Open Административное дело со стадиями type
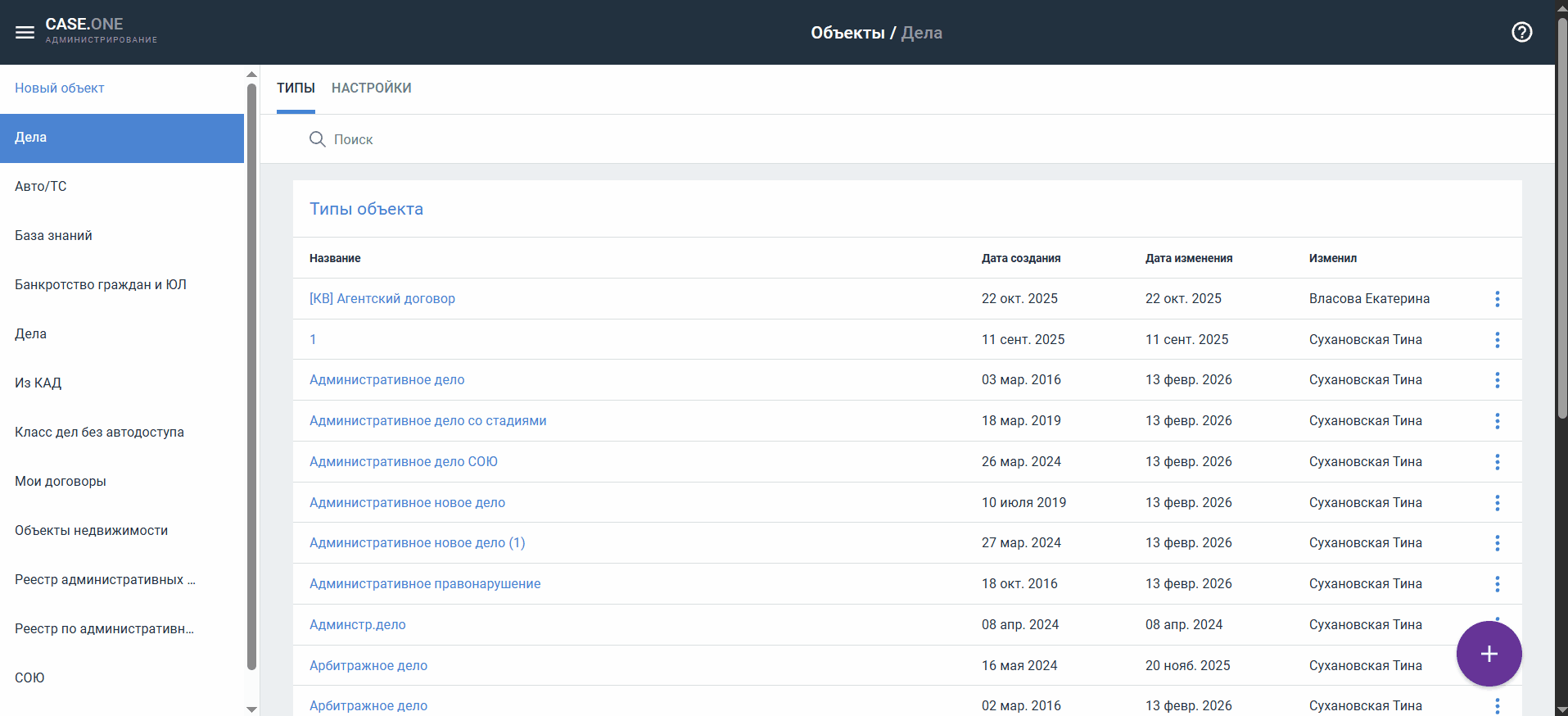Viewport: 1568px width, 716px height. [x=427, y=421]
